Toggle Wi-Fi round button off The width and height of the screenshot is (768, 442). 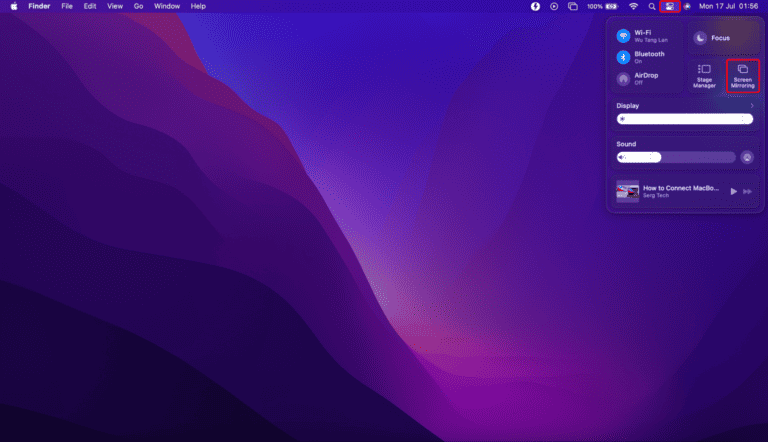click(x=623, y=34)
